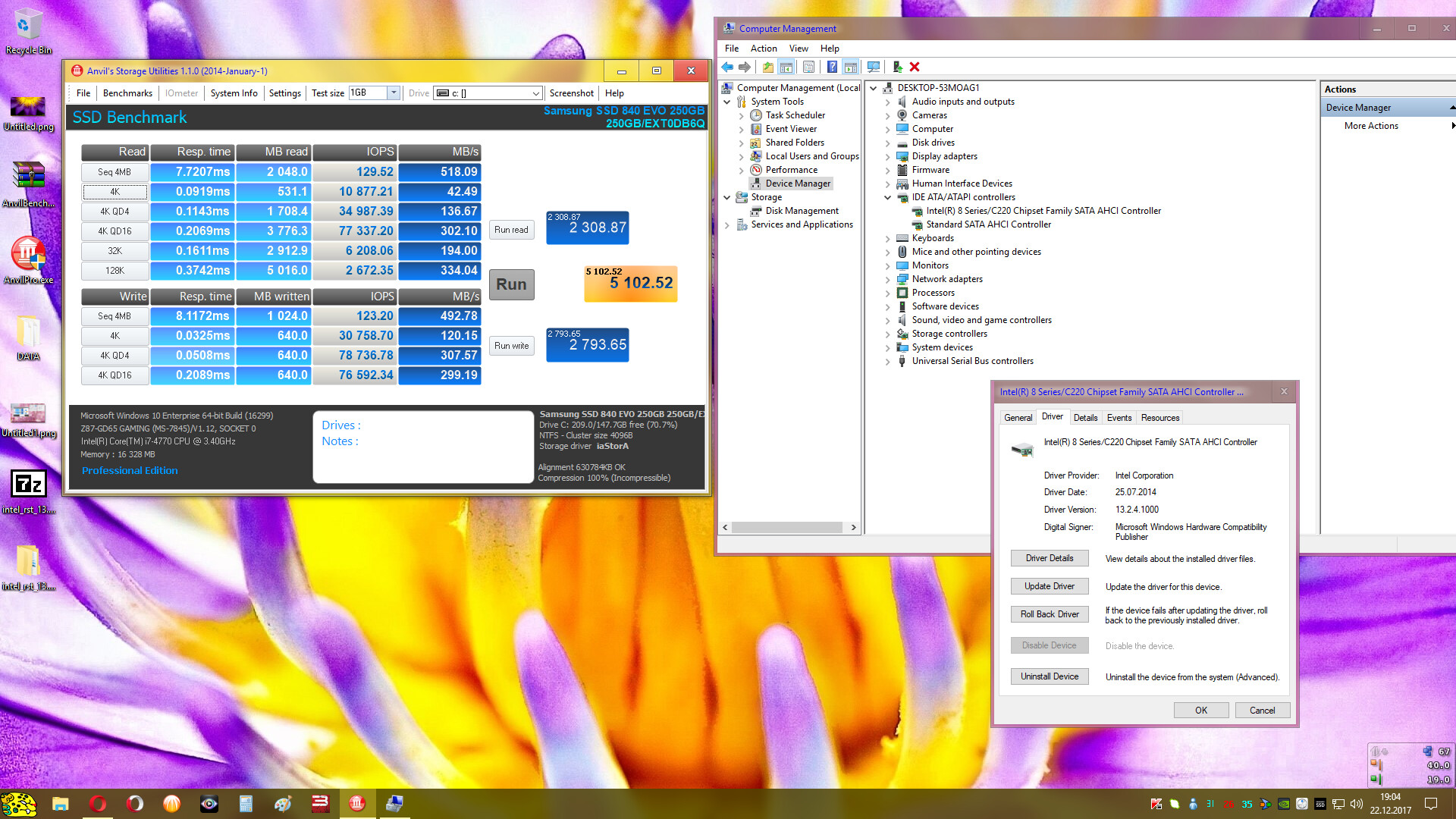Open File Explorer from the taskbar

click(x=61, y=804)
